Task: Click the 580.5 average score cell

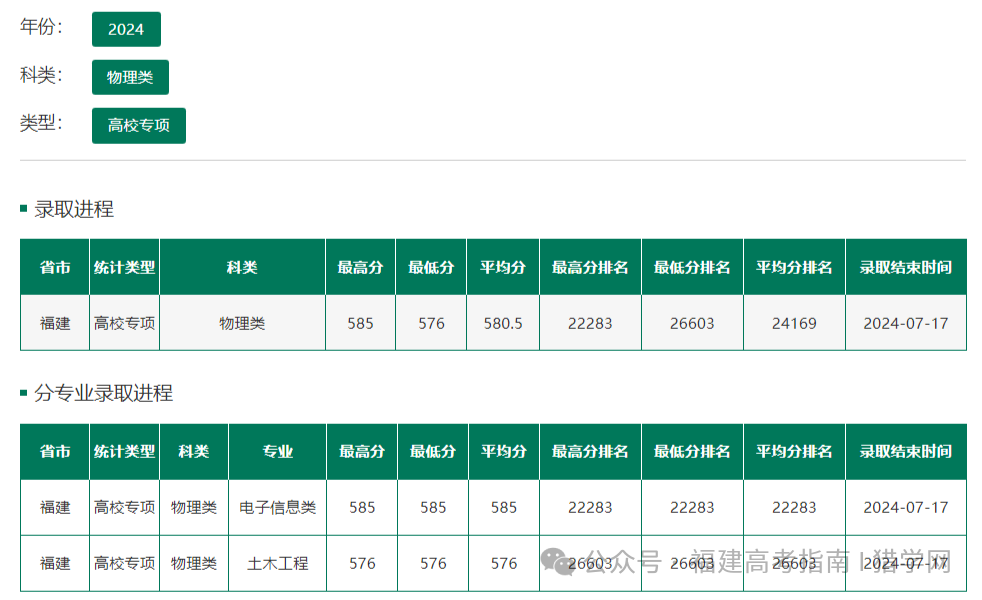Action: click(x=503, y=323)
